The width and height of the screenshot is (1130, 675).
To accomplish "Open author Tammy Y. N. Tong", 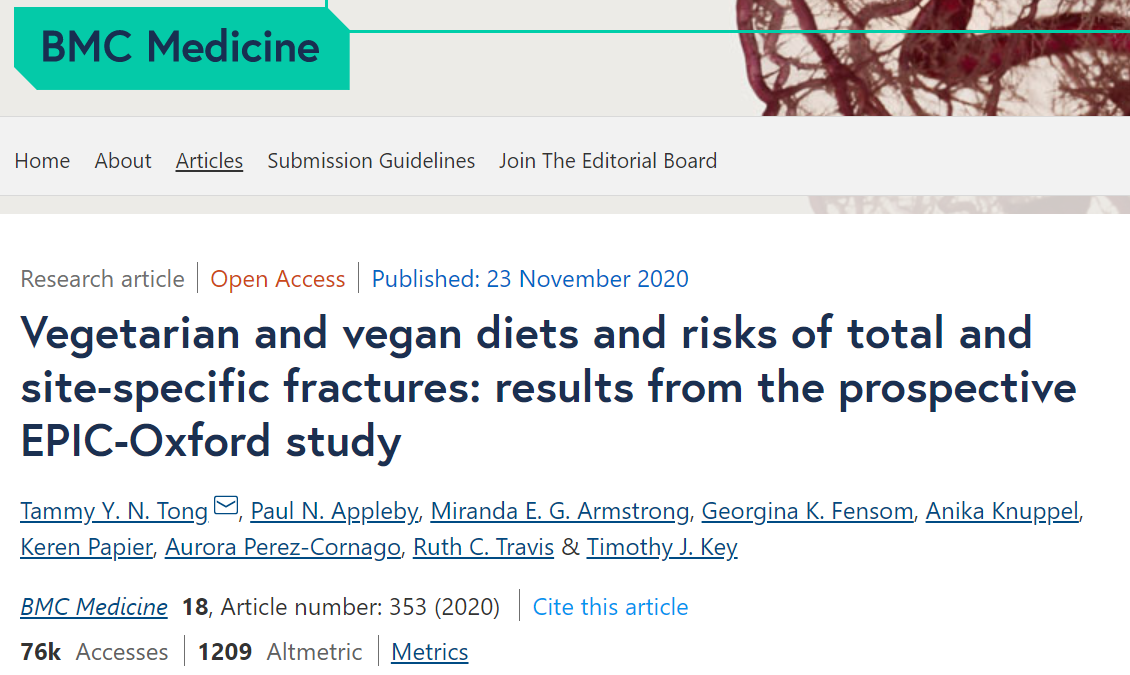I will coord(114,511).
